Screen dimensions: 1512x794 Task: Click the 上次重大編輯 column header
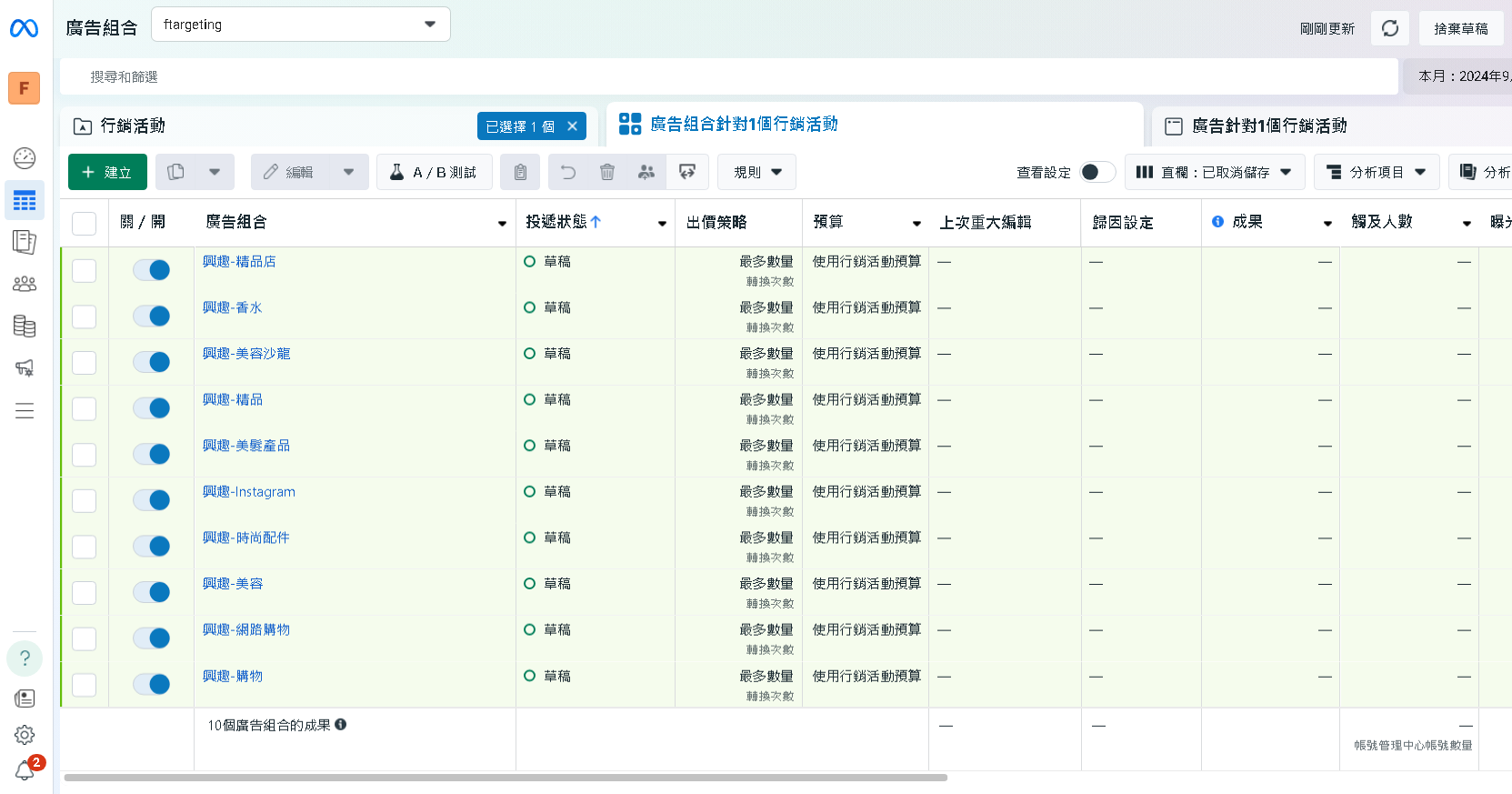click(x=986, y=223)
